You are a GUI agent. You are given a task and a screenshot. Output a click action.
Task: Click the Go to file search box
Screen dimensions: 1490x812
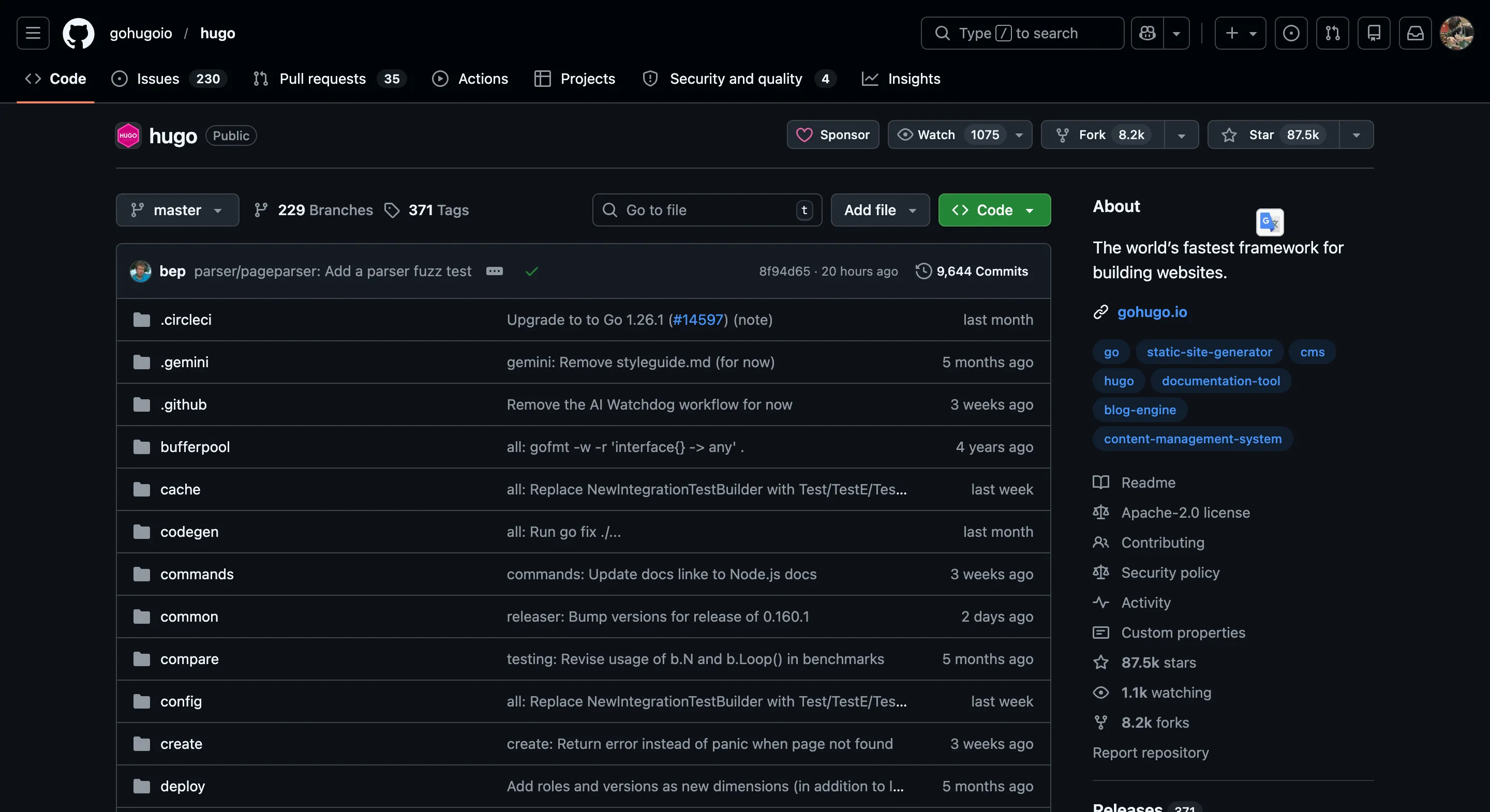pyautogui.click(x=707, y=210)
